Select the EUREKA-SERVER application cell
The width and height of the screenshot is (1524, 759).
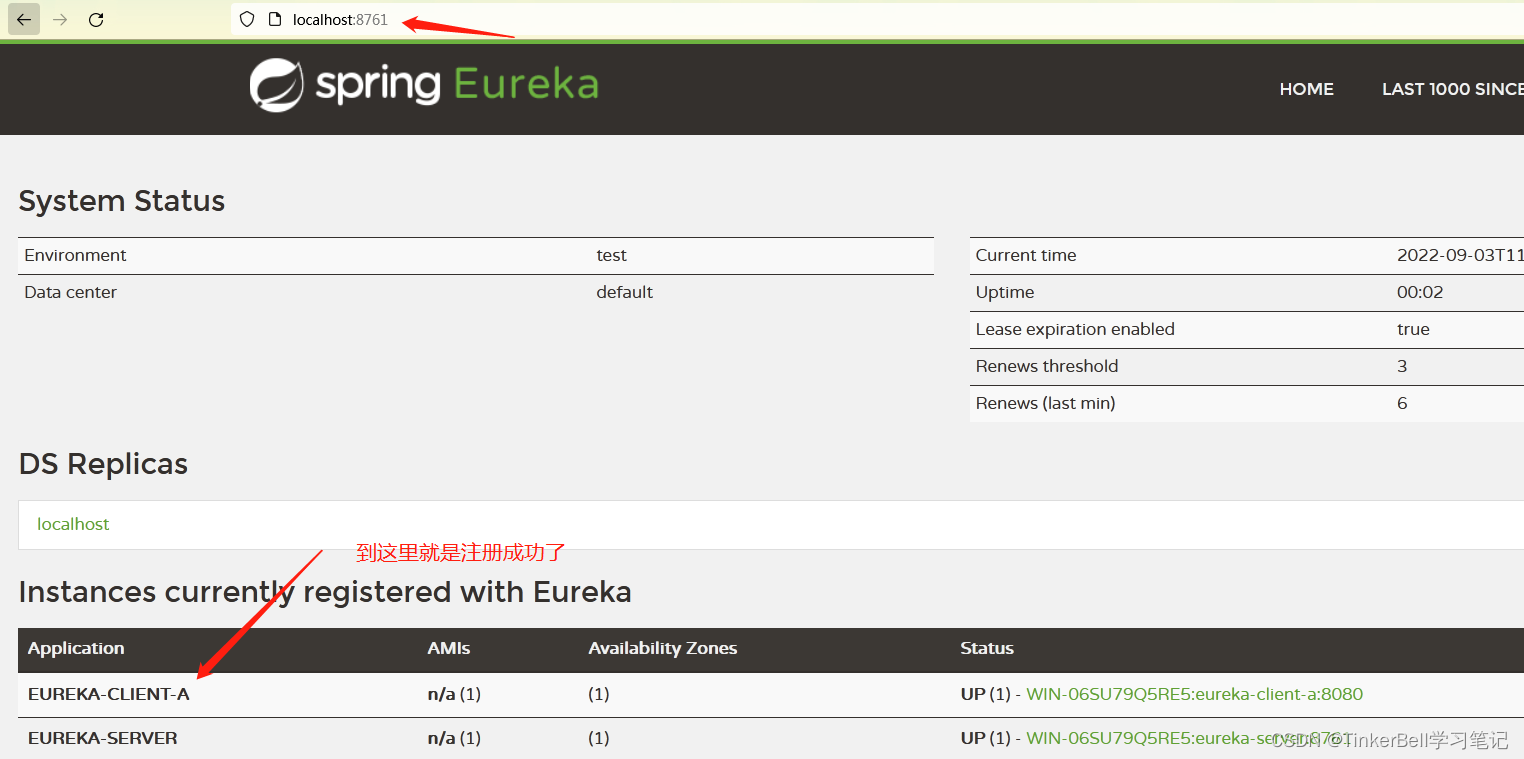click(x=102, y=738)
